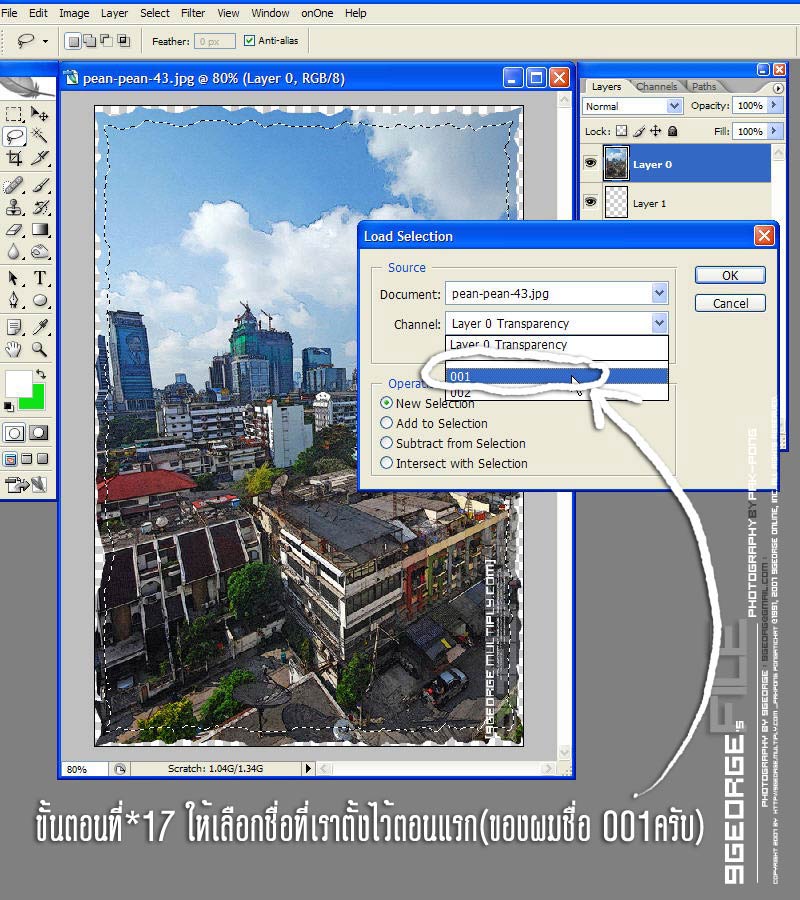
Task: Click Cancel in Load Selection dialog
Action: [730, 303]
